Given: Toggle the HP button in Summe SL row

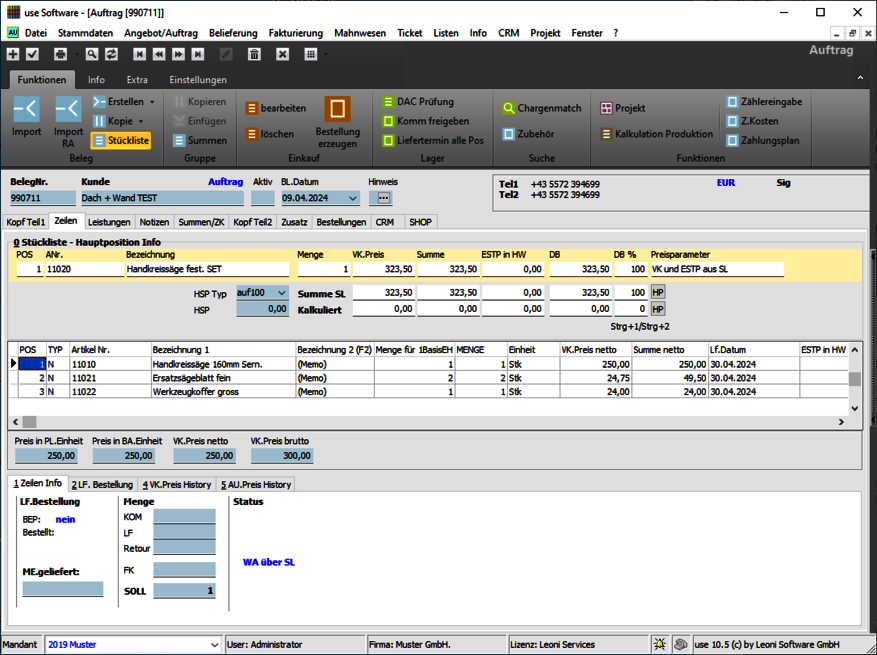Looking at the screenshot, I should [657, 292].
